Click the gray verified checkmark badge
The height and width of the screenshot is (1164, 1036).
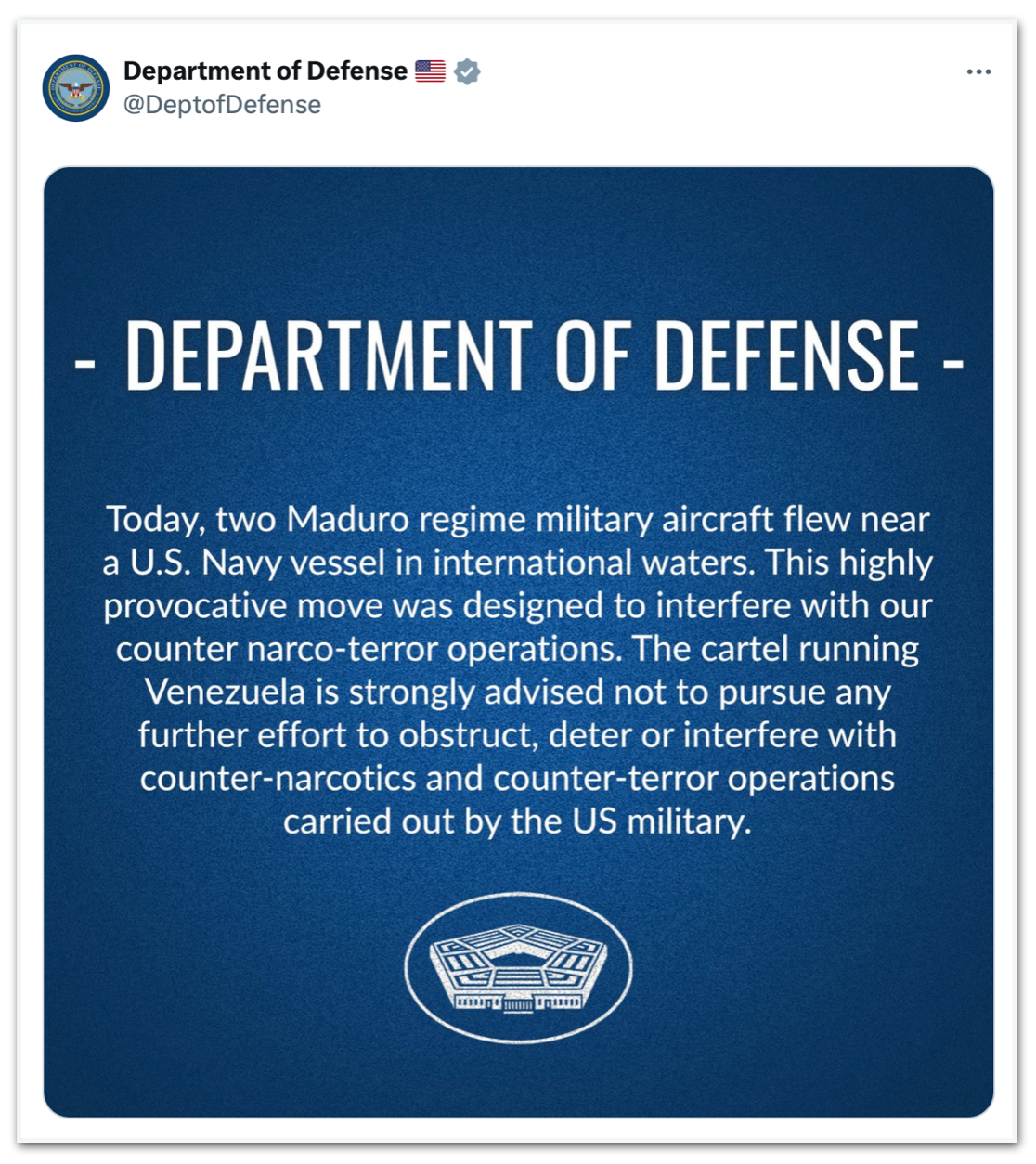pos(468,71)
